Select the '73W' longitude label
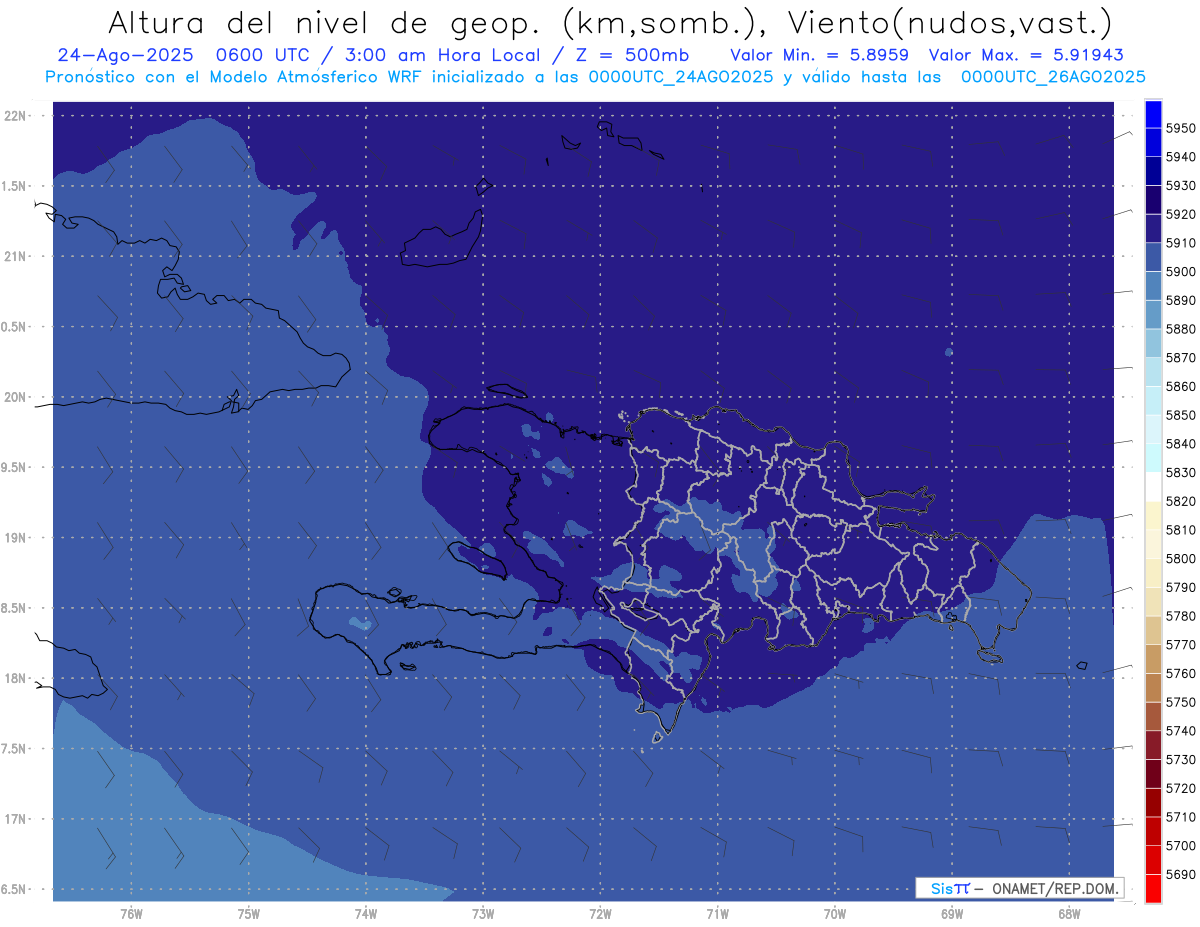This screenshot has height=927, width=1200. [483, 914]
